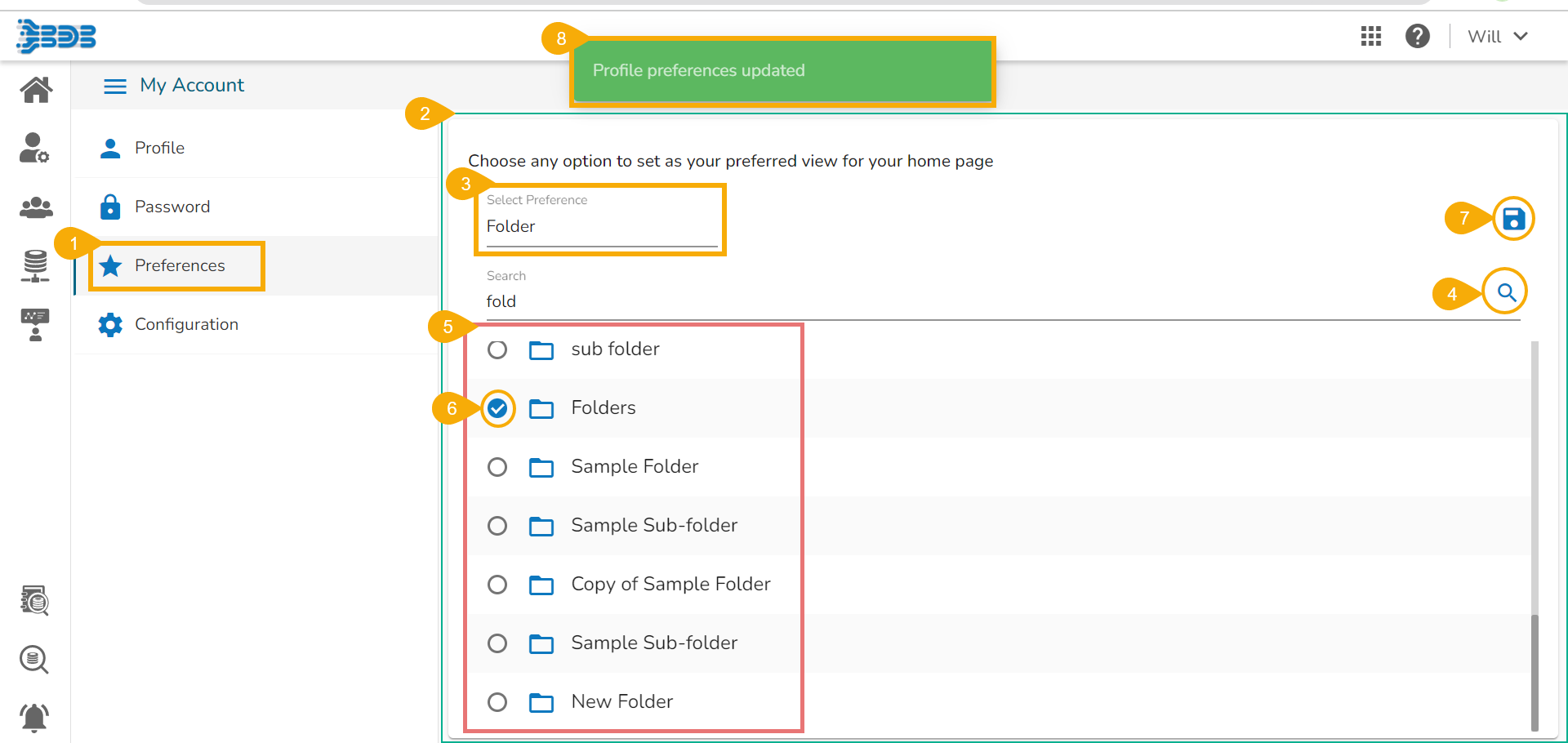Toggle the My Account hamburger menu
The image size is (1568, 743).
[x=115, y=86]
